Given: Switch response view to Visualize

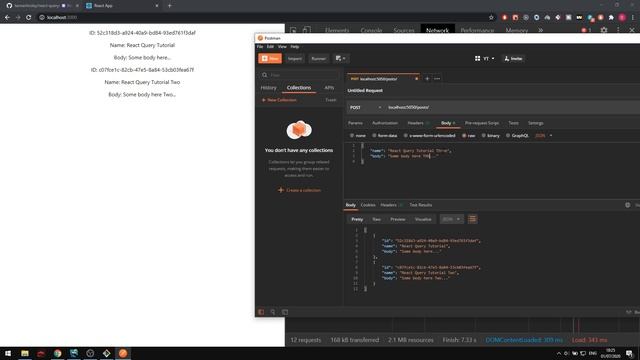Looking at the screenshot, I should tap(423, 219).
